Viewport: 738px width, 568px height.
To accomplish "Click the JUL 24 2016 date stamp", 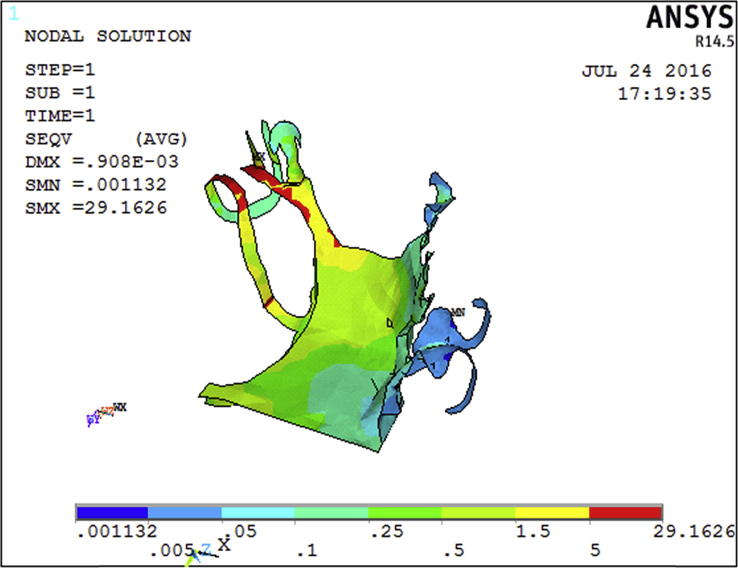I will [x=646, y=72].
